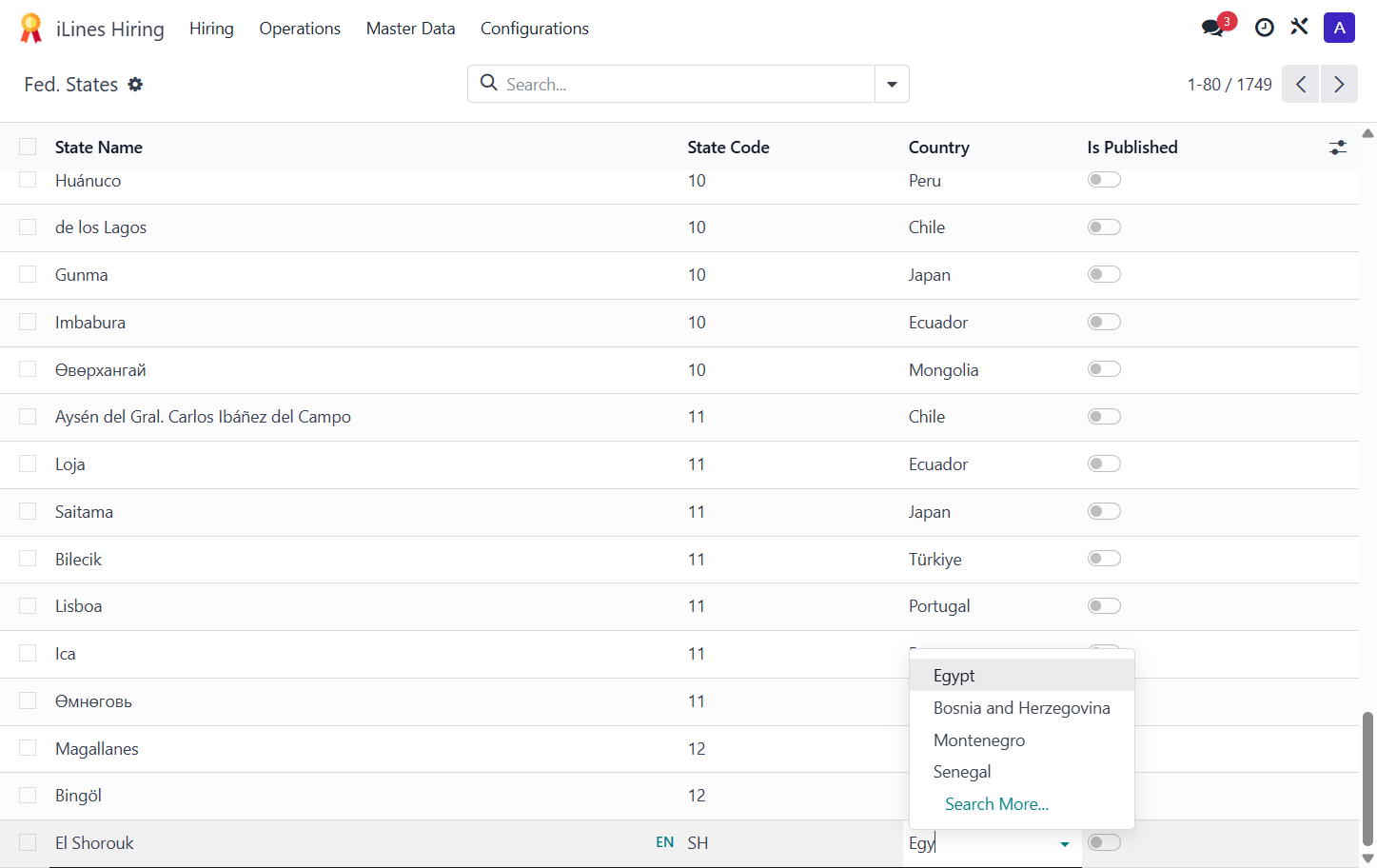
Task: Click the Search... input field
Action: pyautogui.click(x=685, y=84)
